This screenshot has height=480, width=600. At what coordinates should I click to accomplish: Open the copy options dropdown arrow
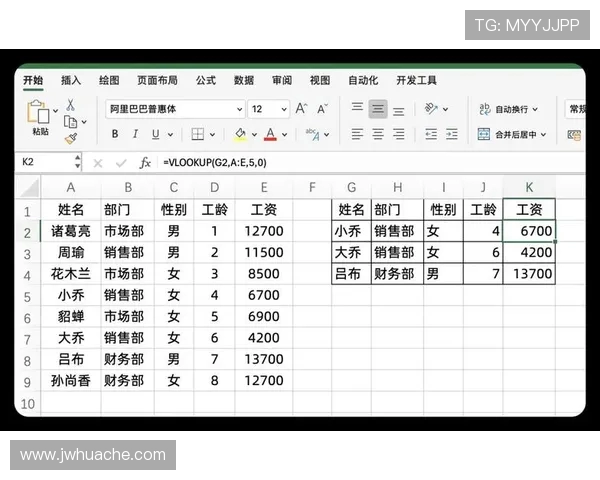pos(84,122)
